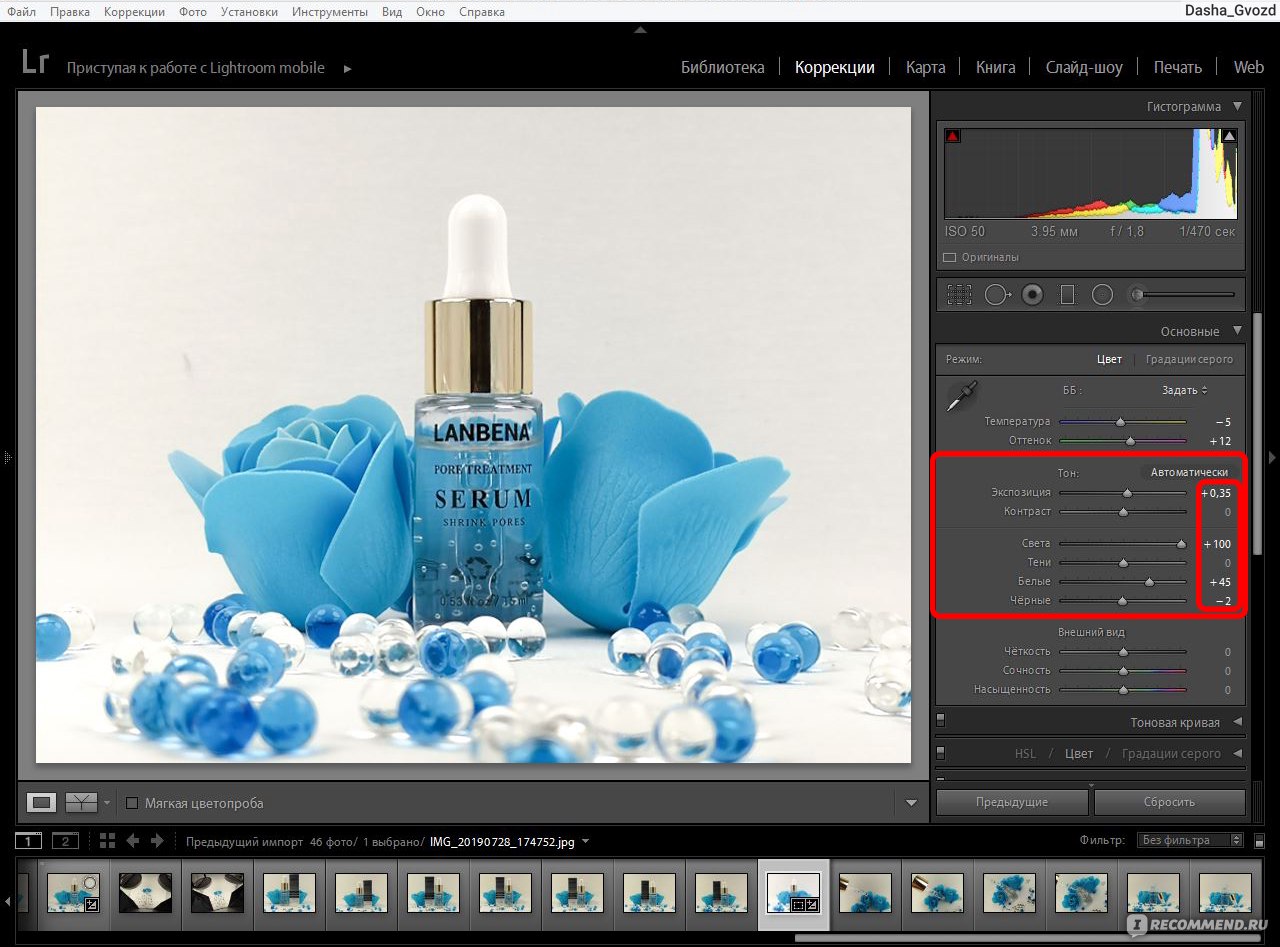
Task: Select Цвет treatment mode
Action: tap(1109, 359)
